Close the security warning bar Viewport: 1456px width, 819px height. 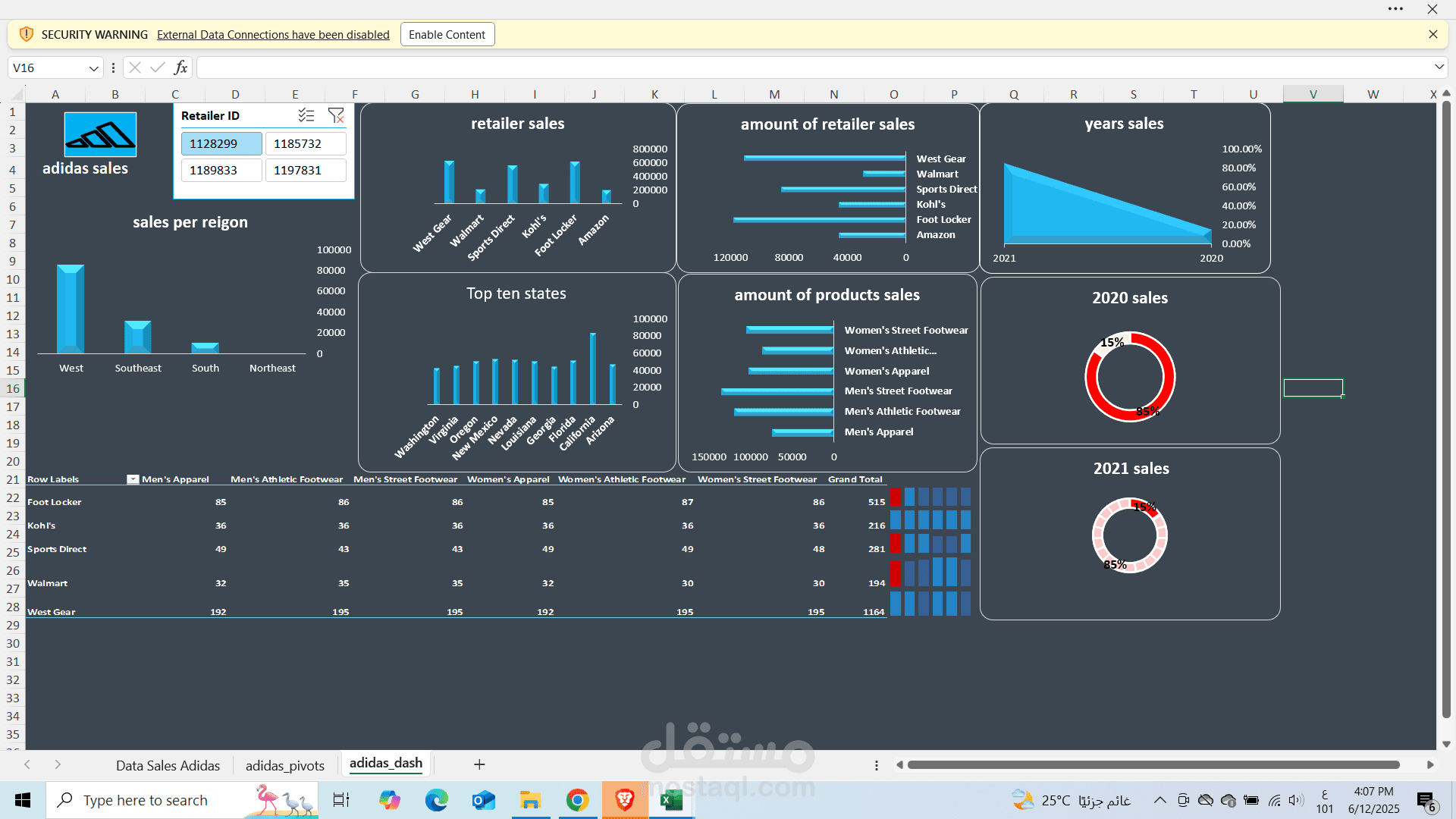coord(1432,34)
